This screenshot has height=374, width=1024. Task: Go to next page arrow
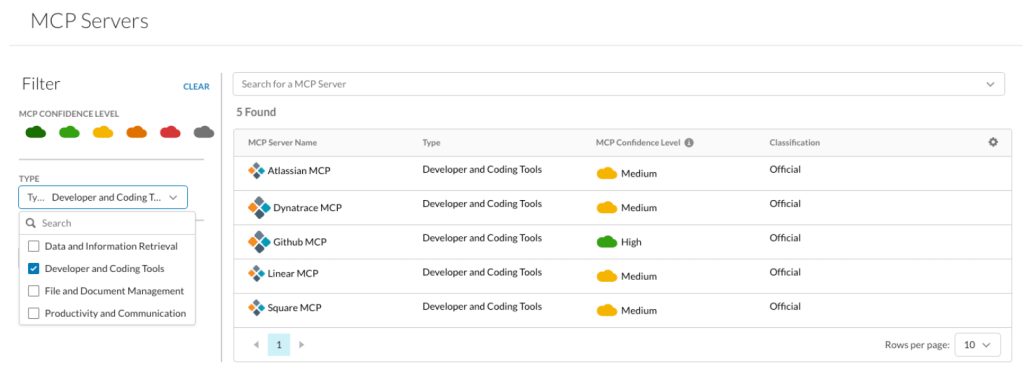tap(301, 344)
